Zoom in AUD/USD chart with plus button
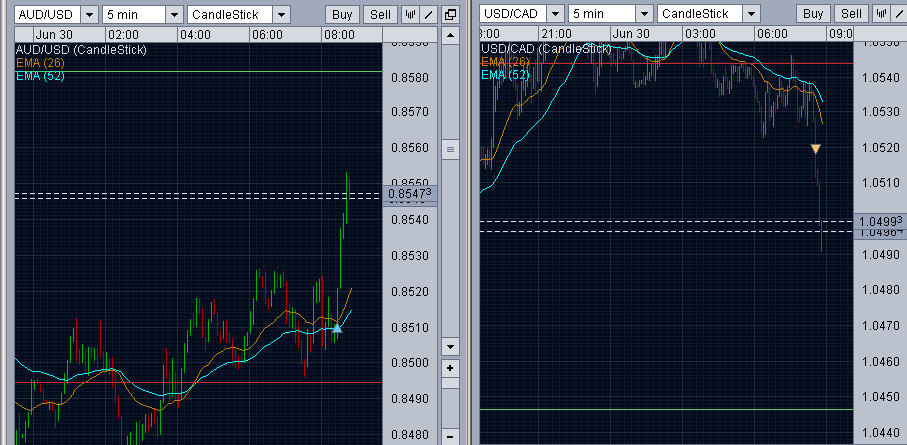The image size is (907, 445). click(450, 368)
